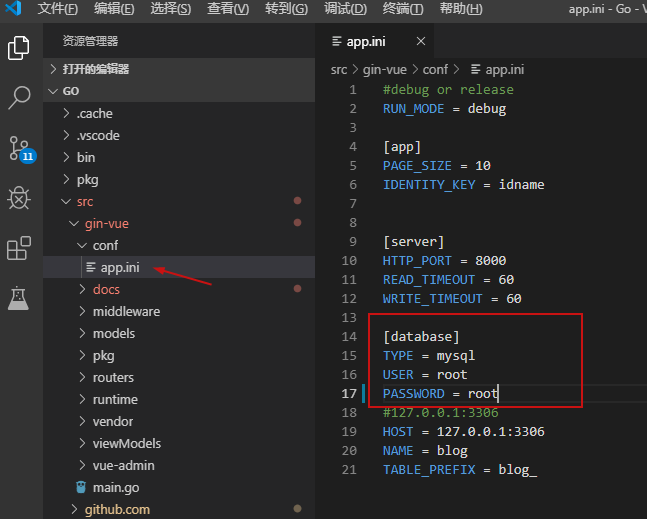The width and height of the screenshot is (647, 519).
Task: Open the Run and Debug view
Action: tap(19, 198)
